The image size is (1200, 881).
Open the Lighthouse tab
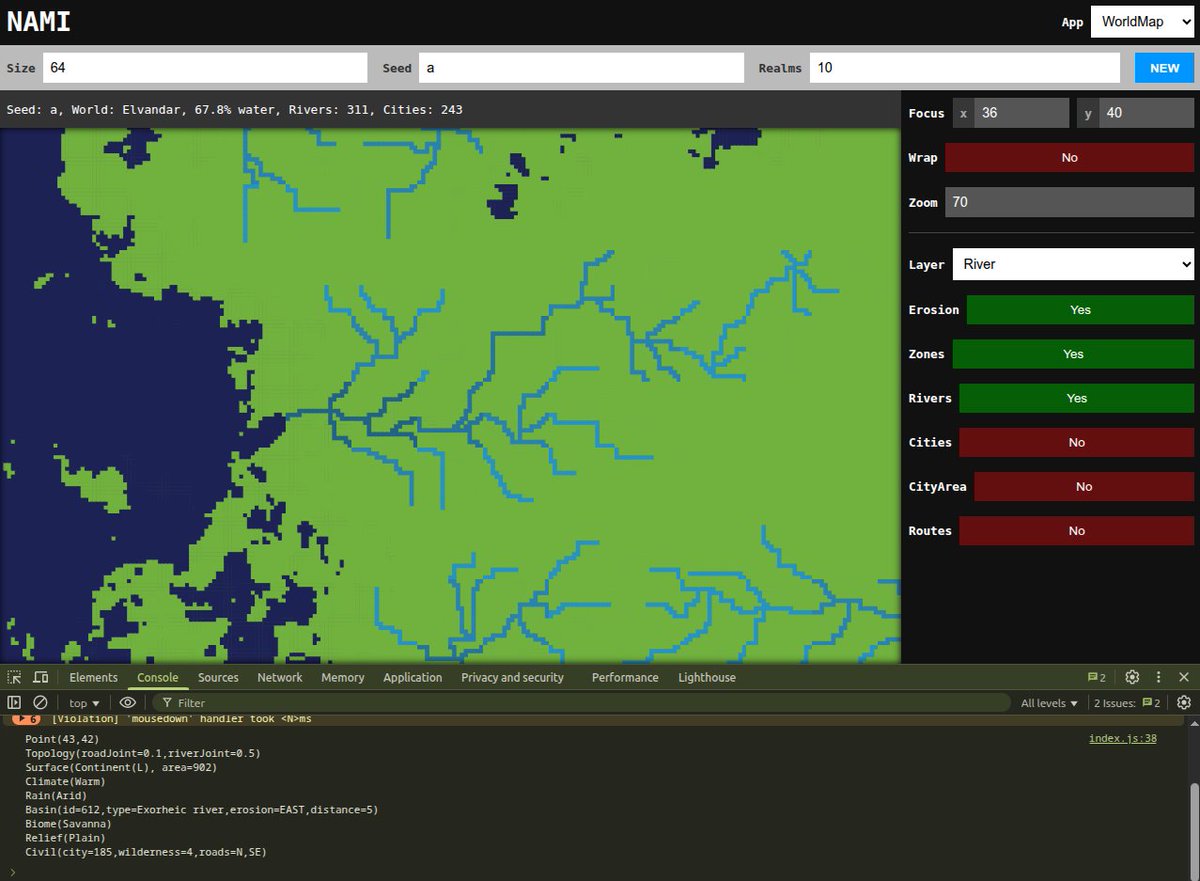pos(707,677)
